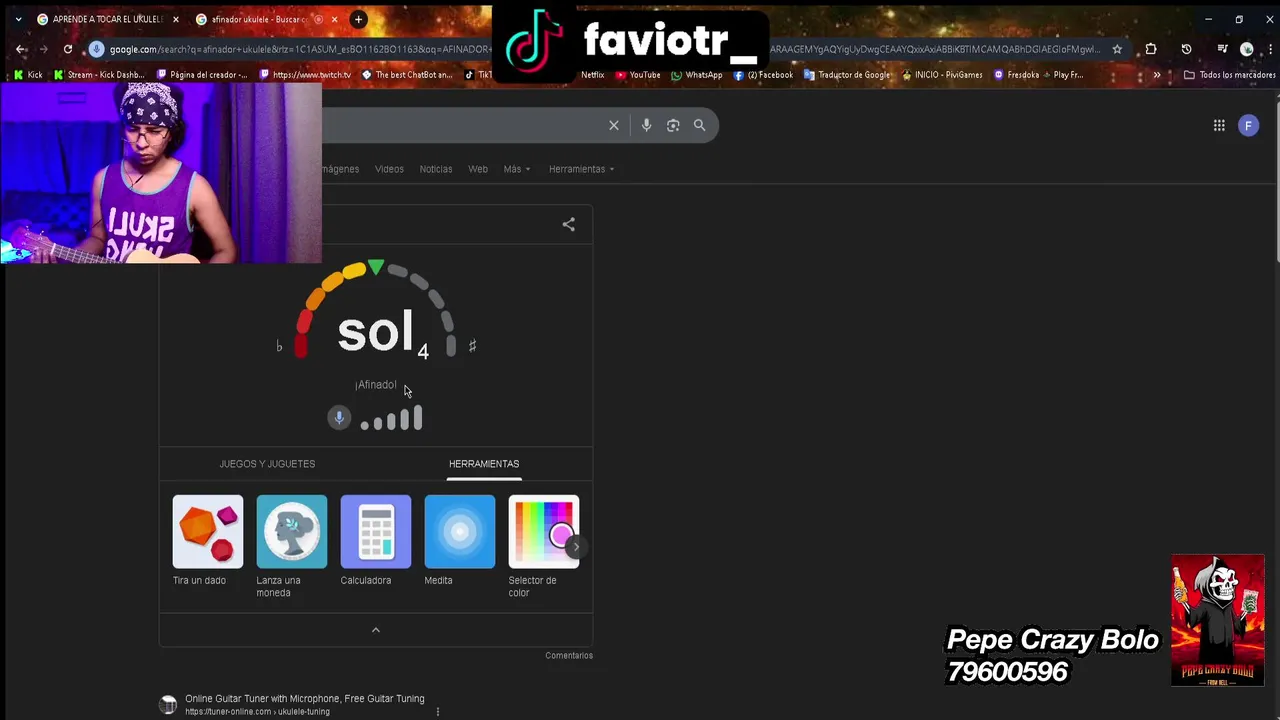The height and width of the screenshot is (720, 1280).
Task: Switch to APRENDE A TOCAR EL UKULELE tab
Action: click(108, 19)
